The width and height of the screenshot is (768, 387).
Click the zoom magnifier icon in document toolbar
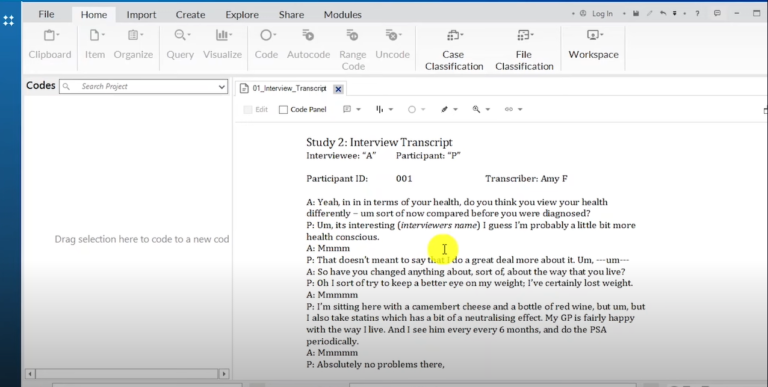click(476, 109)
